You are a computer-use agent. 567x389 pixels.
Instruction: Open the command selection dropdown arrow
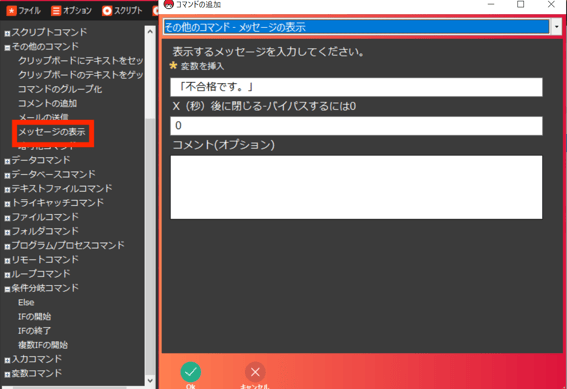(556, 27)
